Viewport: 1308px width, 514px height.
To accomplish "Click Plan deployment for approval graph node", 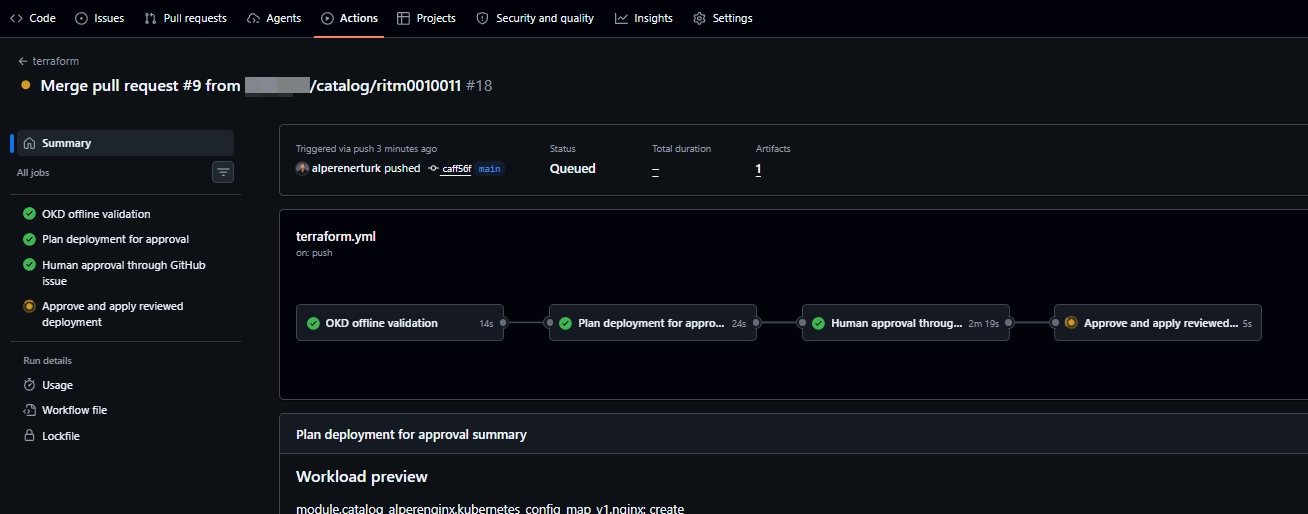I will click(x=653, y=323).
